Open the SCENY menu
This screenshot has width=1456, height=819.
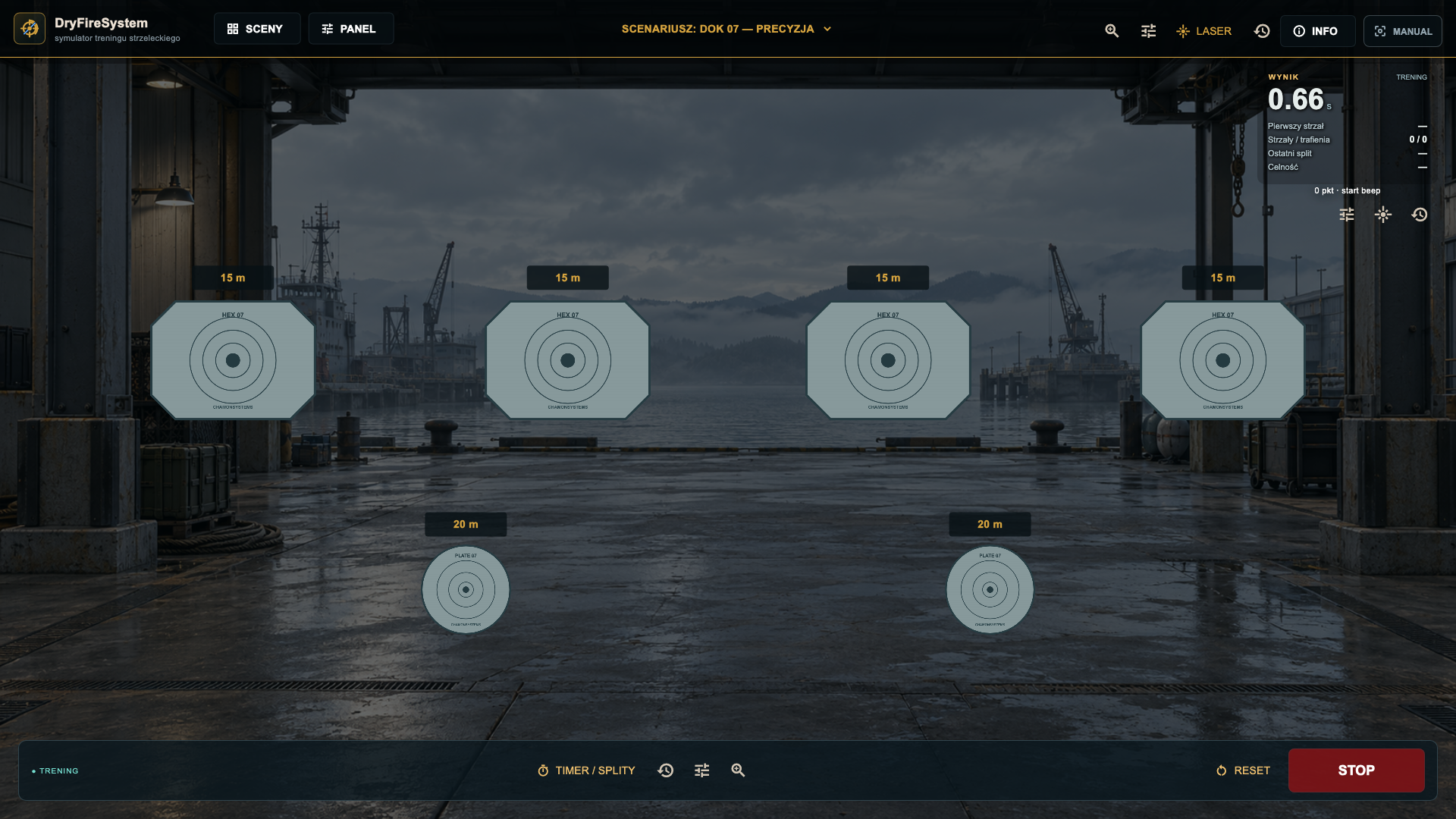coord(256,29)
